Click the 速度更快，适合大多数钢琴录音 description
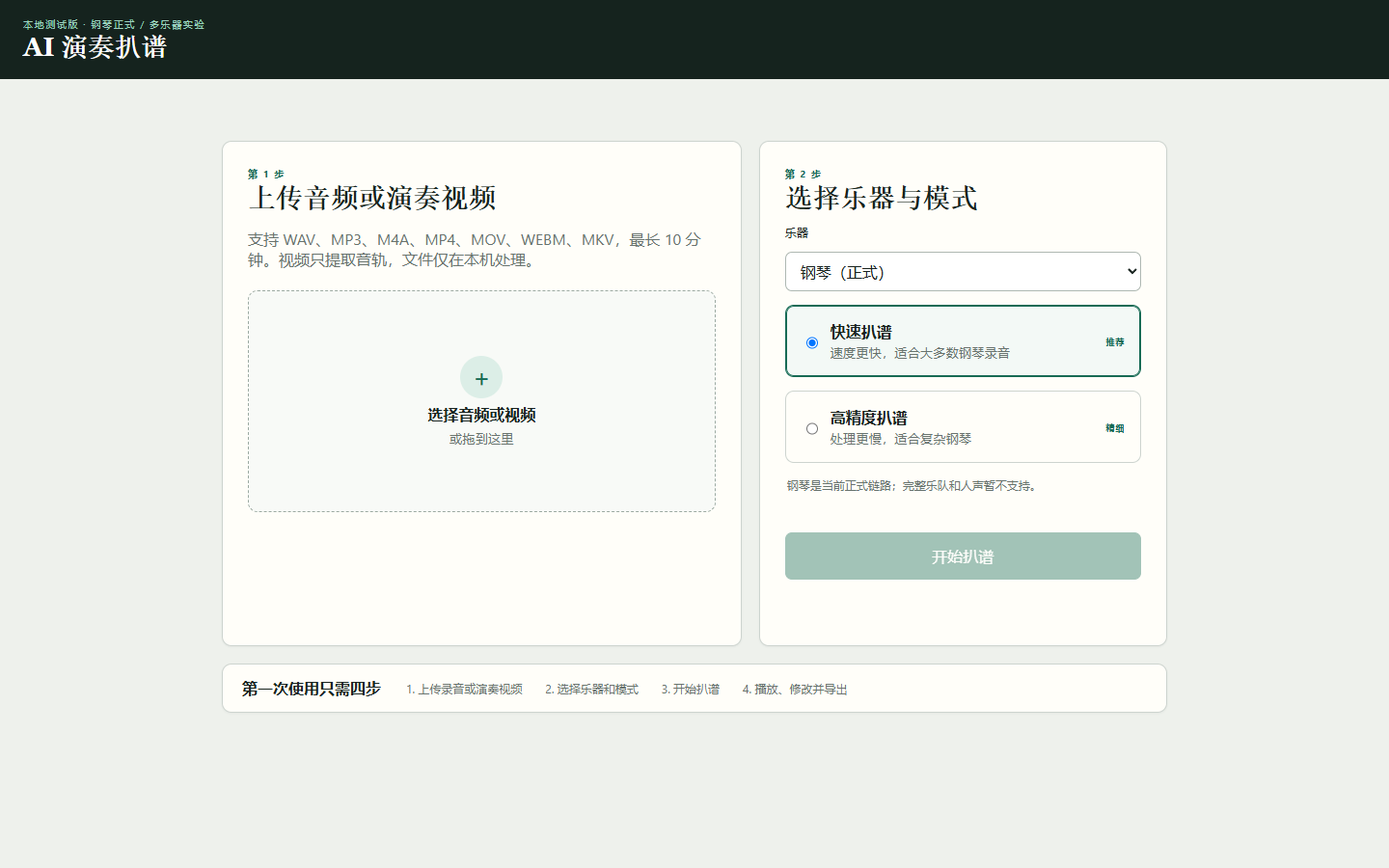This screenshot has width=1389, height=868. [x=920, y=353]
